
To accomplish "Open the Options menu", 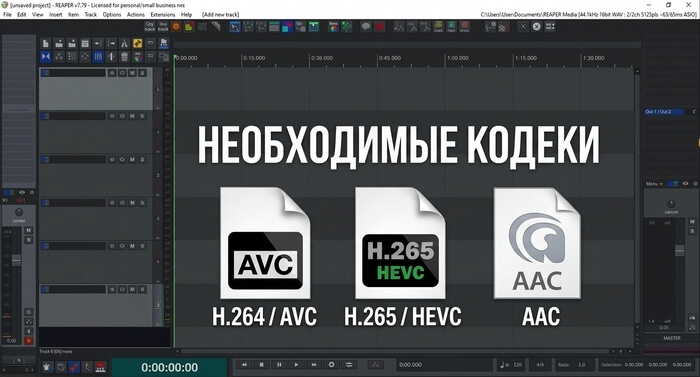I will (112, 14).
